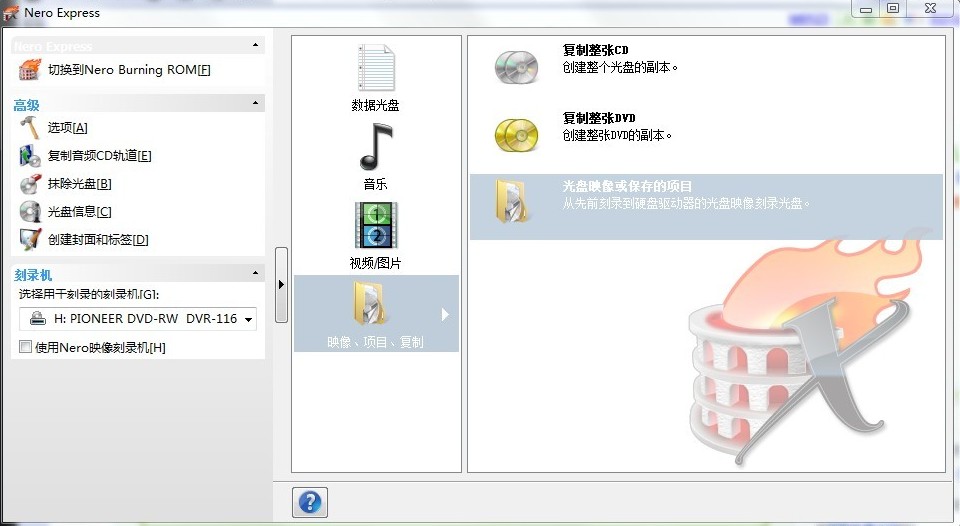
Task: Select the 音乐 music note icon
Action: tap(376, 147)
